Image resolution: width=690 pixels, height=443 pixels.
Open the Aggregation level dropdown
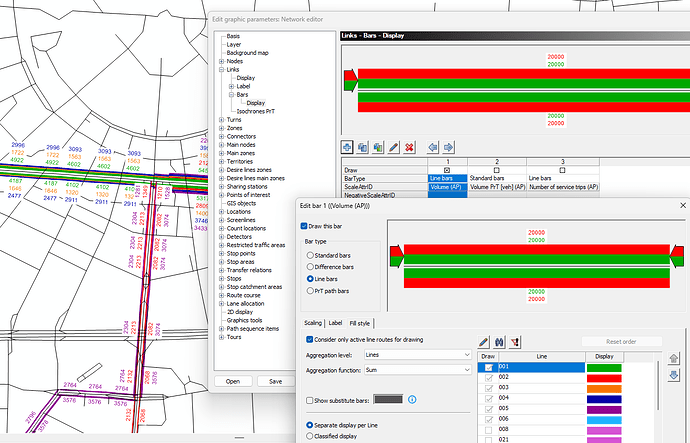click(x=418, y=355)
